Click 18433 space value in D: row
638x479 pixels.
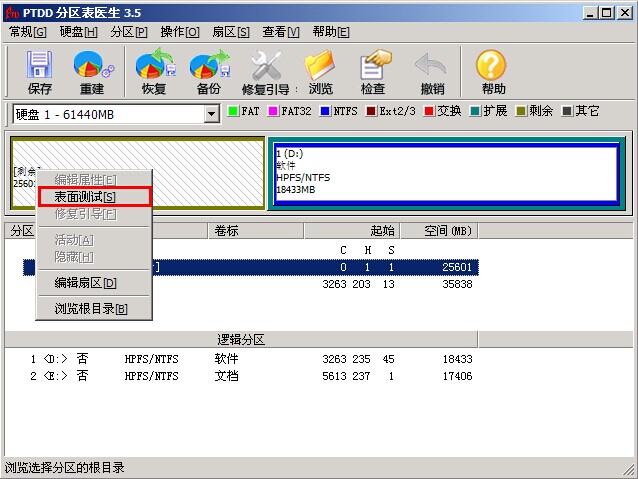[458, 359]
